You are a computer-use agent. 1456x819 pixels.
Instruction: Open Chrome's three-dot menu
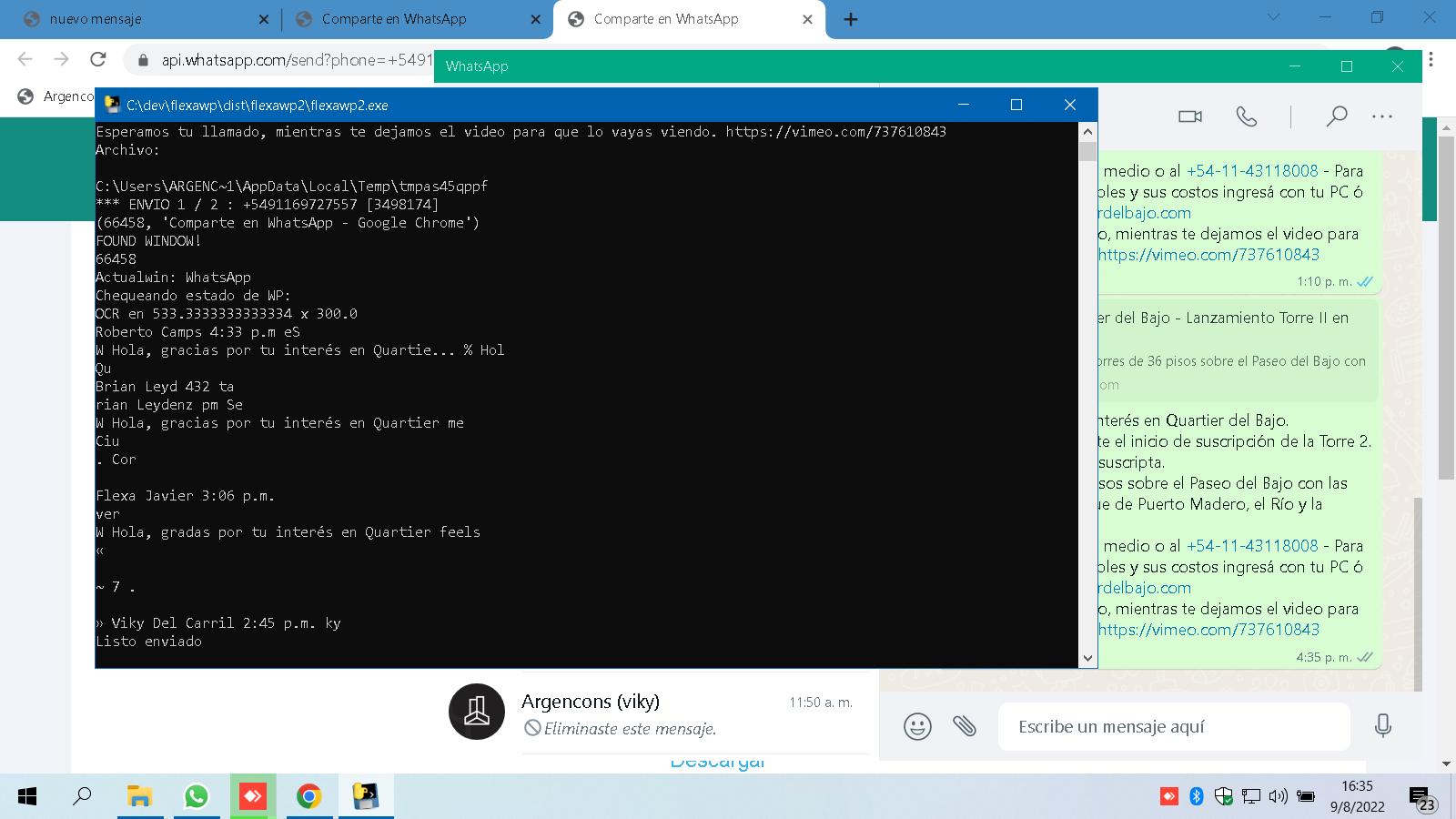(x=1431, y=60)
